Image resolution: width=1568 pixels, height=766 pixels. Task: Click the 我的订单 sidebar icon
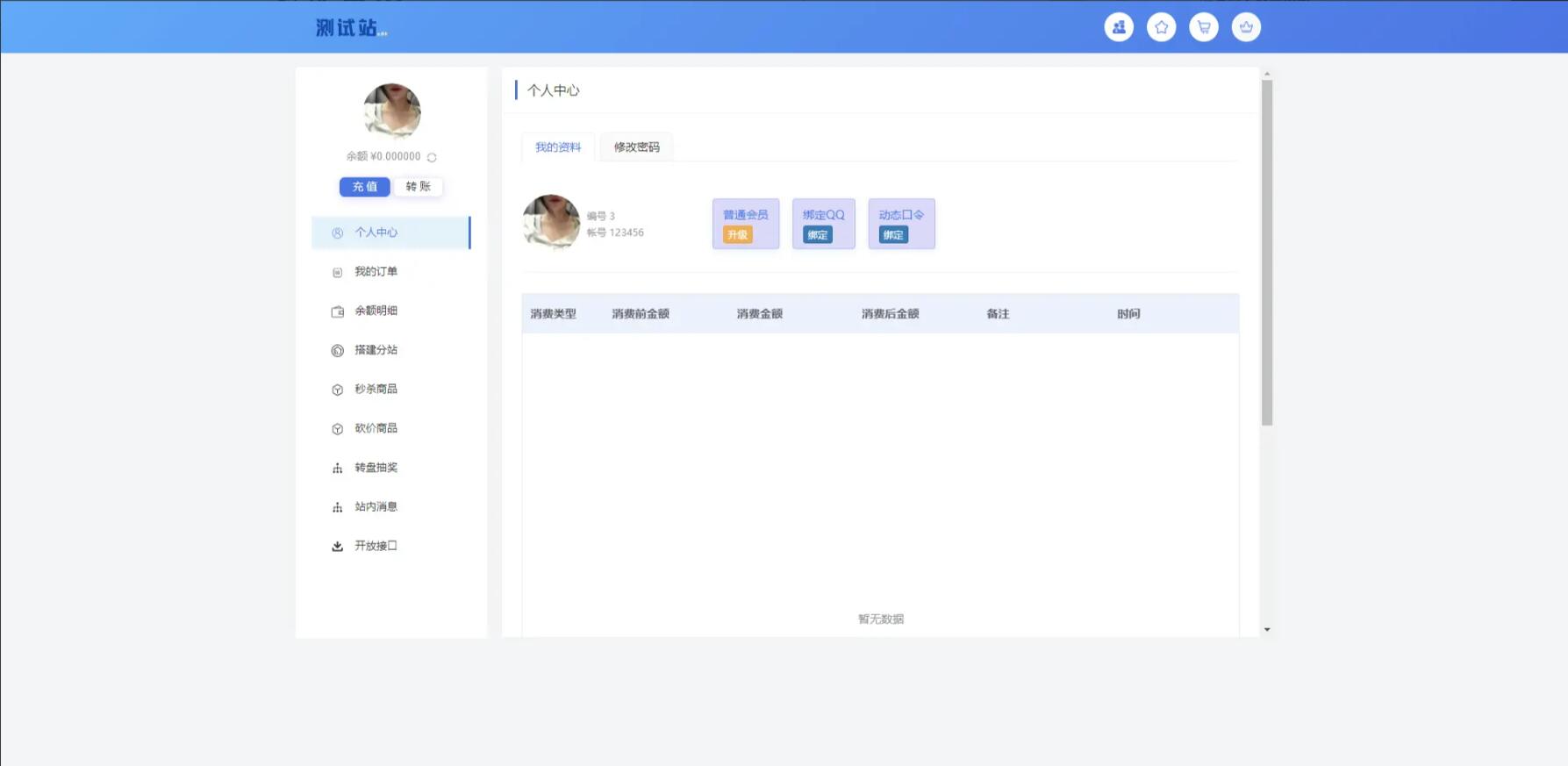click(x=337, y=272)
